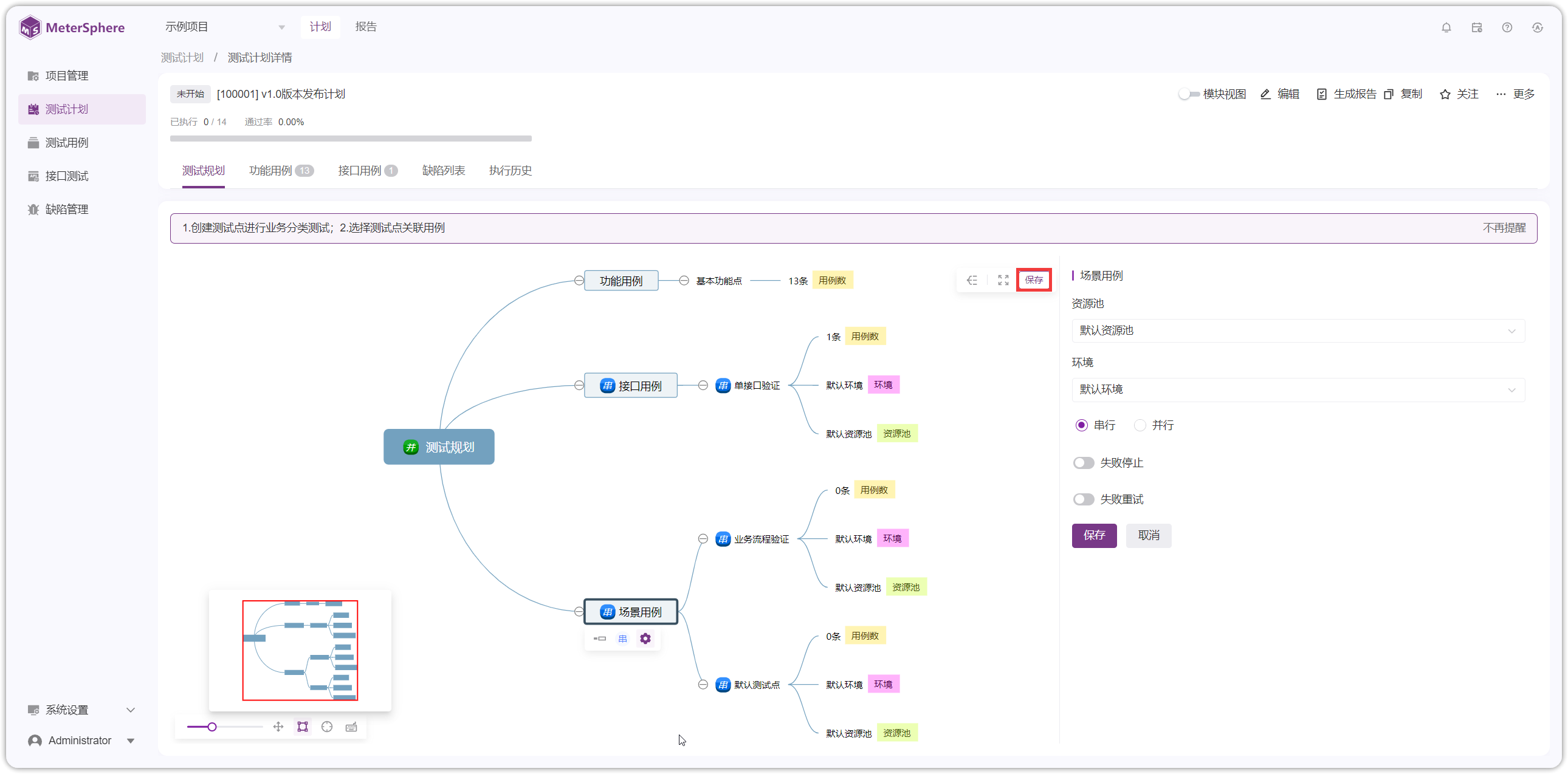Open 报告 in the top menu
The image size is (1568, 774).
tap(366, 27)
